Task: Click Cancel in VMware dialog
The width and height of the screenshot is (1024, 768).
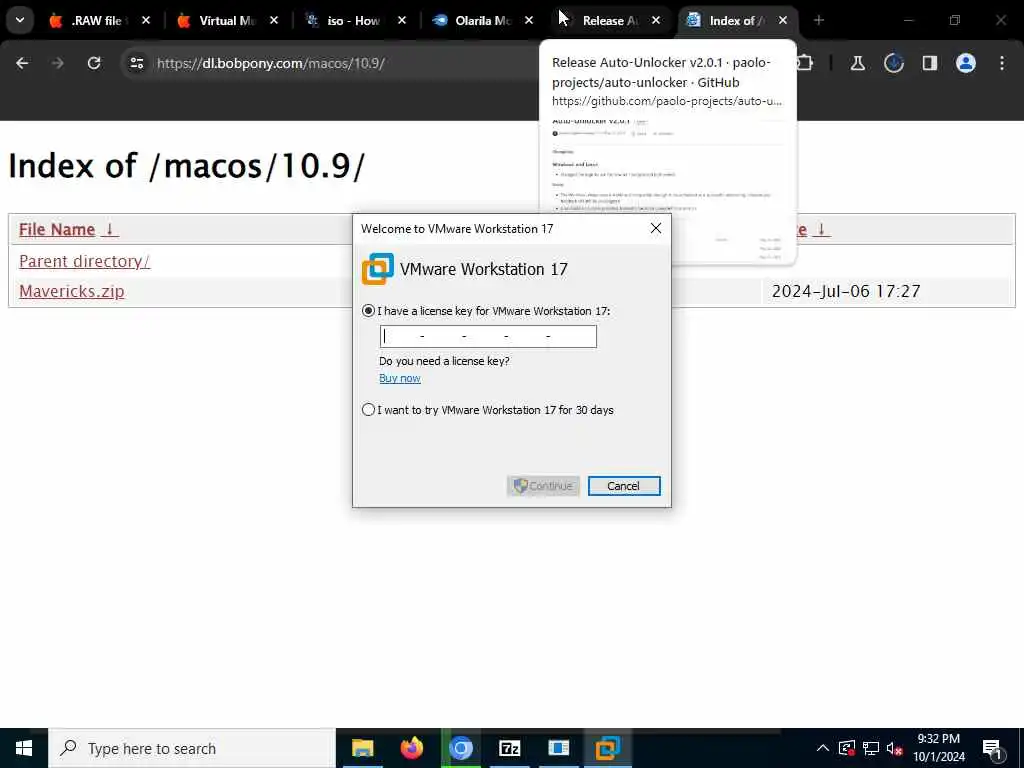Action: (x=624, y=486)
